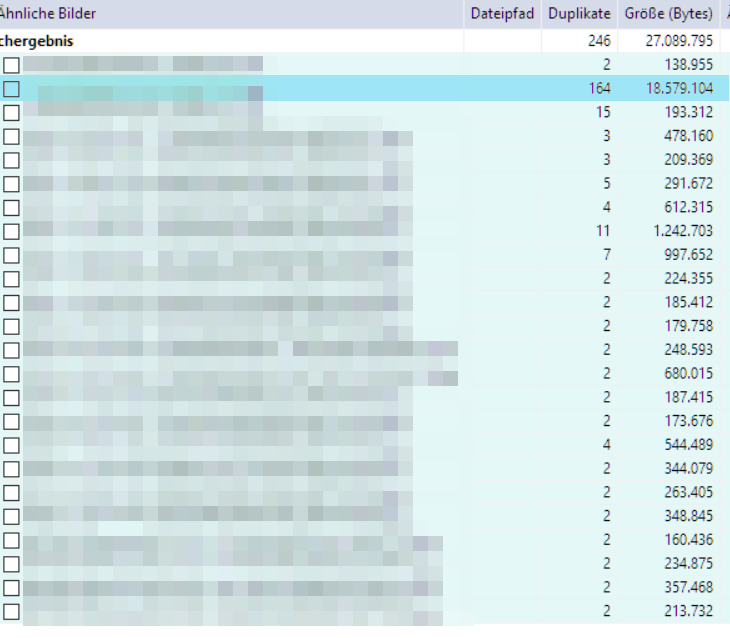Toggle checkbox for the 1.242.703 bytes row
Image resolution: width=730 pixels, height=638 pixels.
pos(11,232)
